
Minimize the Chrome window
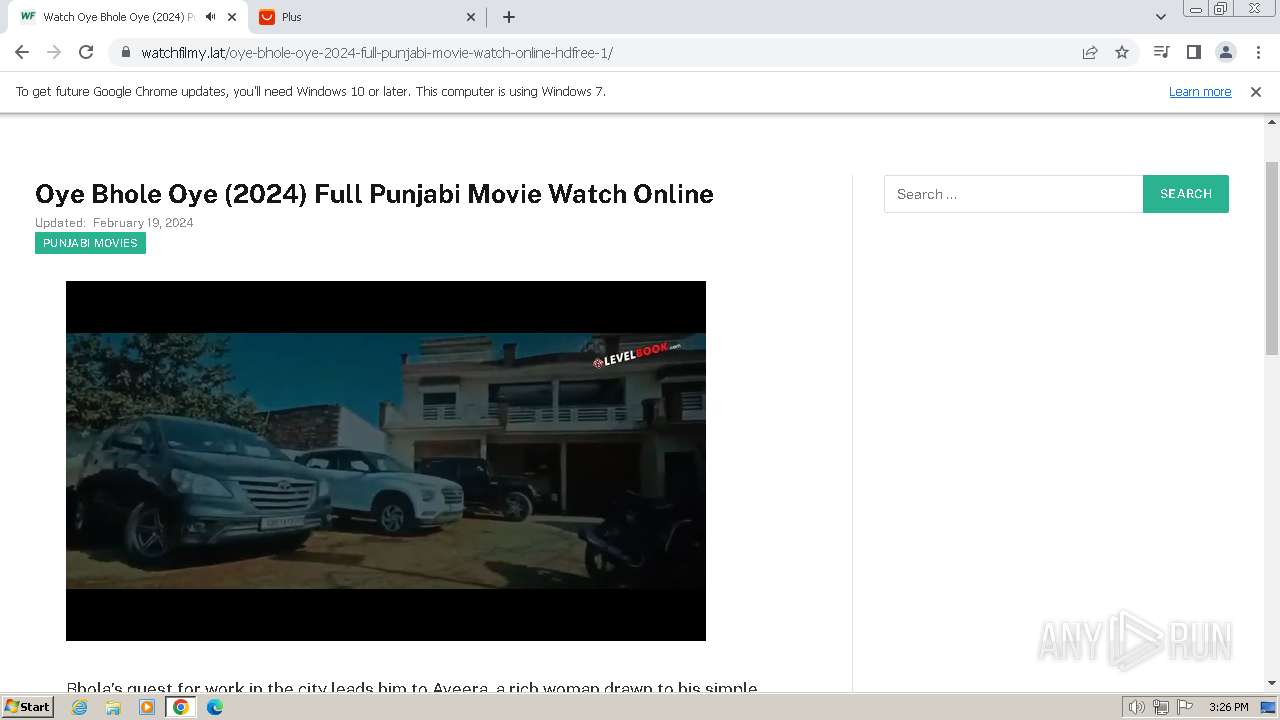pos(1195,9)
